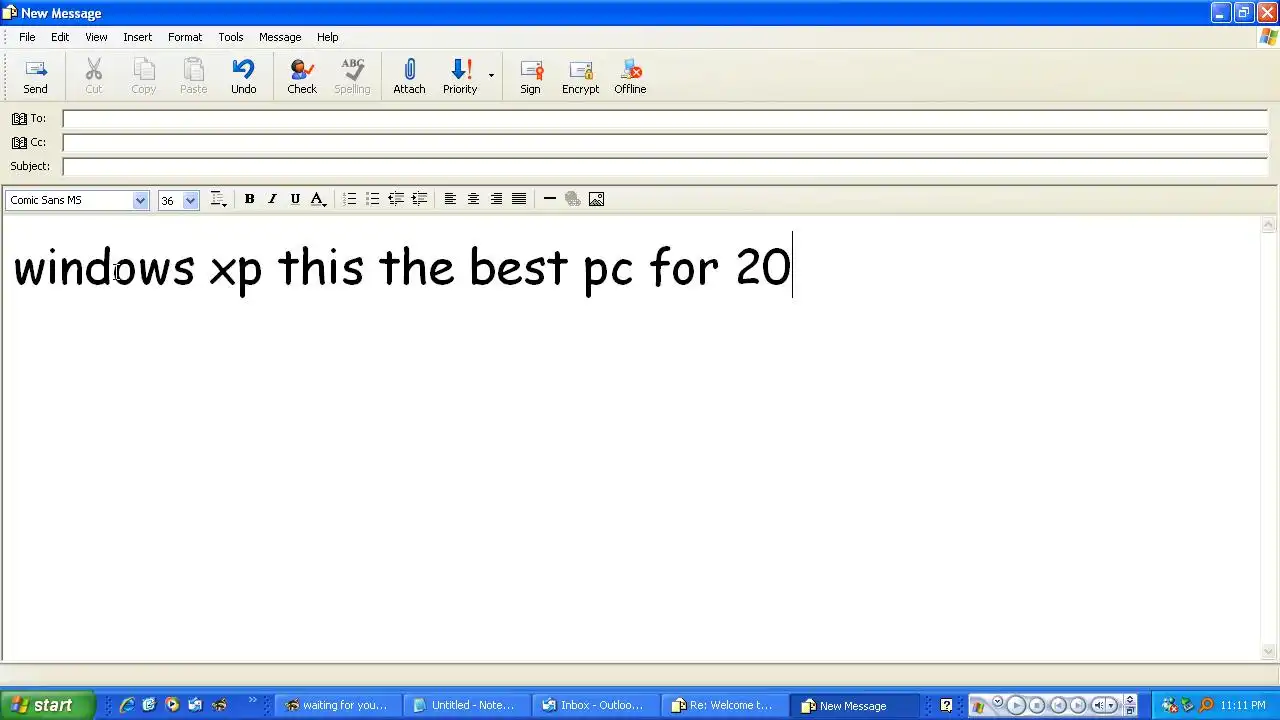1280x720 pixels.
Task: Launch Internet Explorer from Quick Launch
Action: (x=127, y=705)
